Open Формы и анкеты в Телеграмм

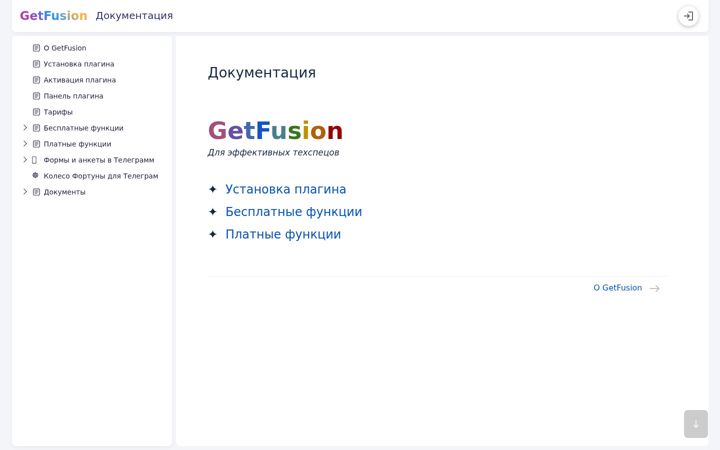99,160
